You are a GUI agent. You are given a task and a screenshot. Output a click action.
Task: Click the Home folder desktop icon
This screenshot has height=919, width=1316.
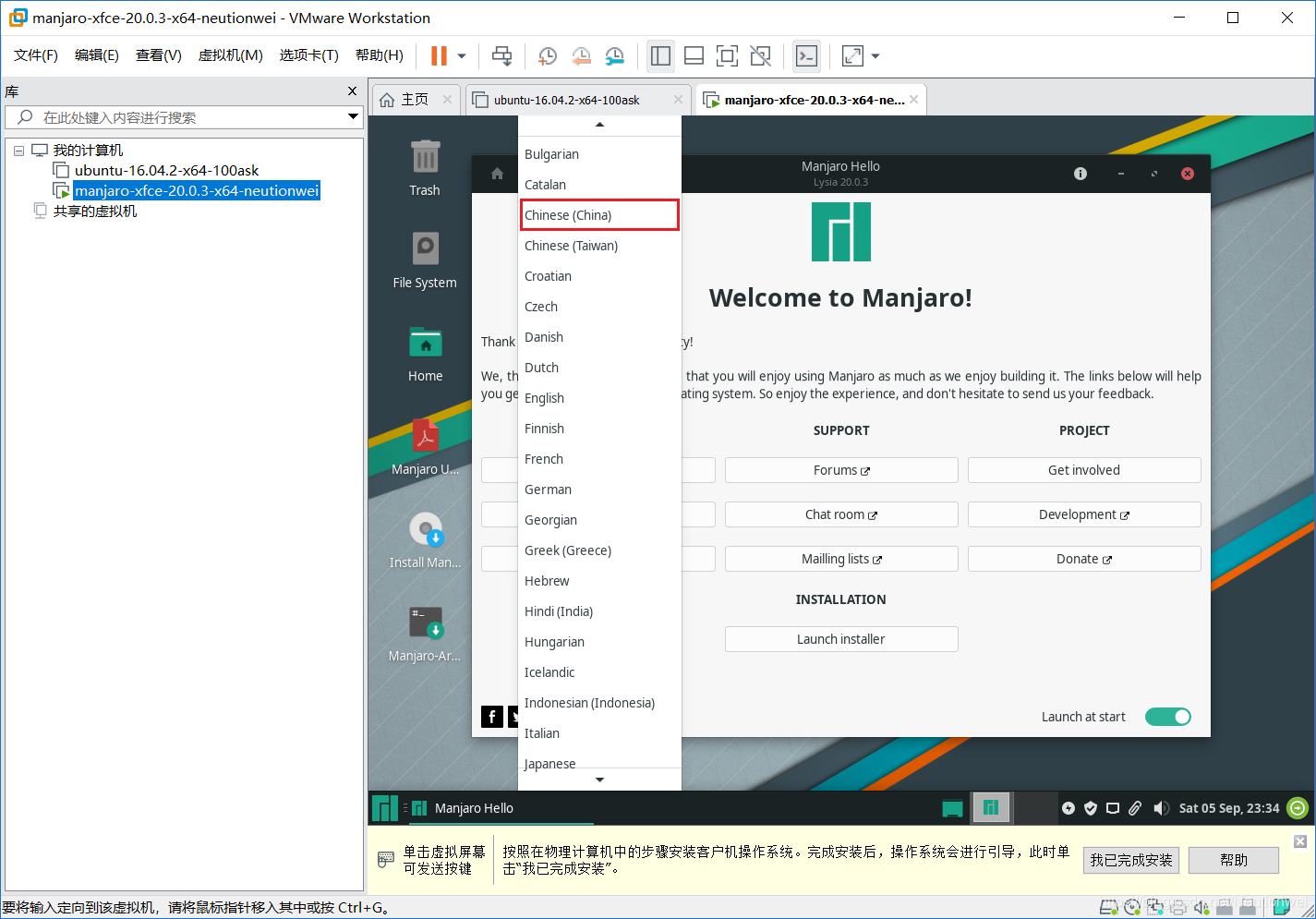(426, 353)
